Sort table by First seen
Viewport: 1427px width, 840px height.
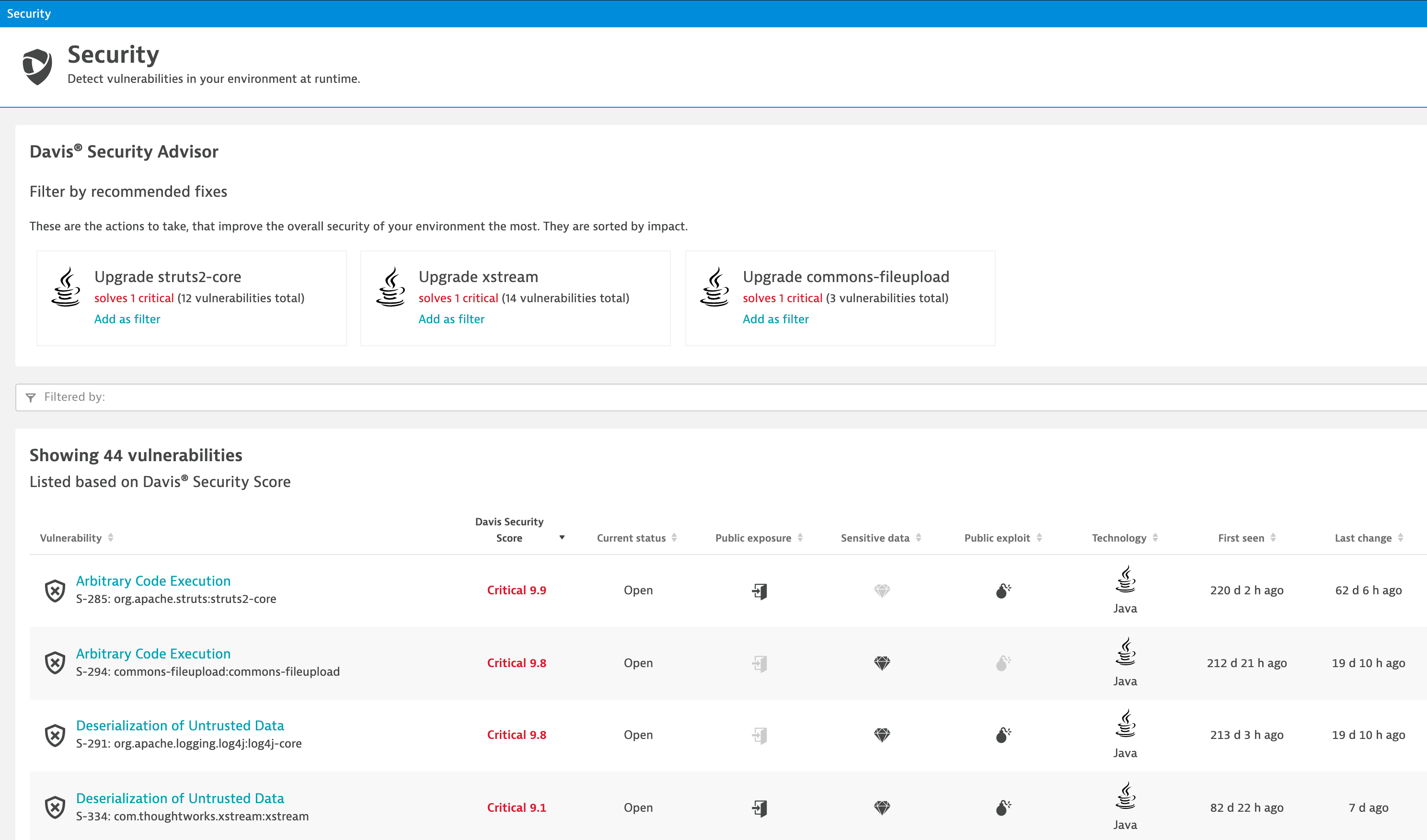point(1247,538)
